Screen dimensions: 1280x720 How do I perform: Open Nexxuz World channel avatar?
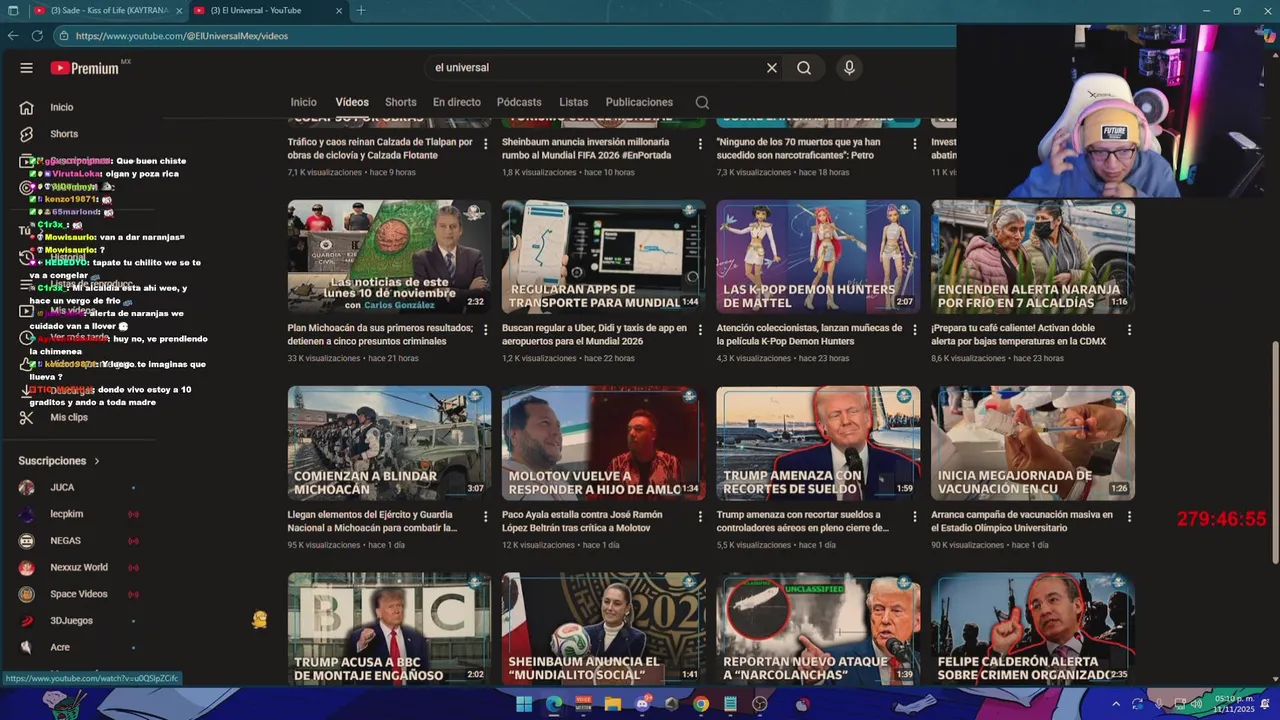[x=27, y=567]
